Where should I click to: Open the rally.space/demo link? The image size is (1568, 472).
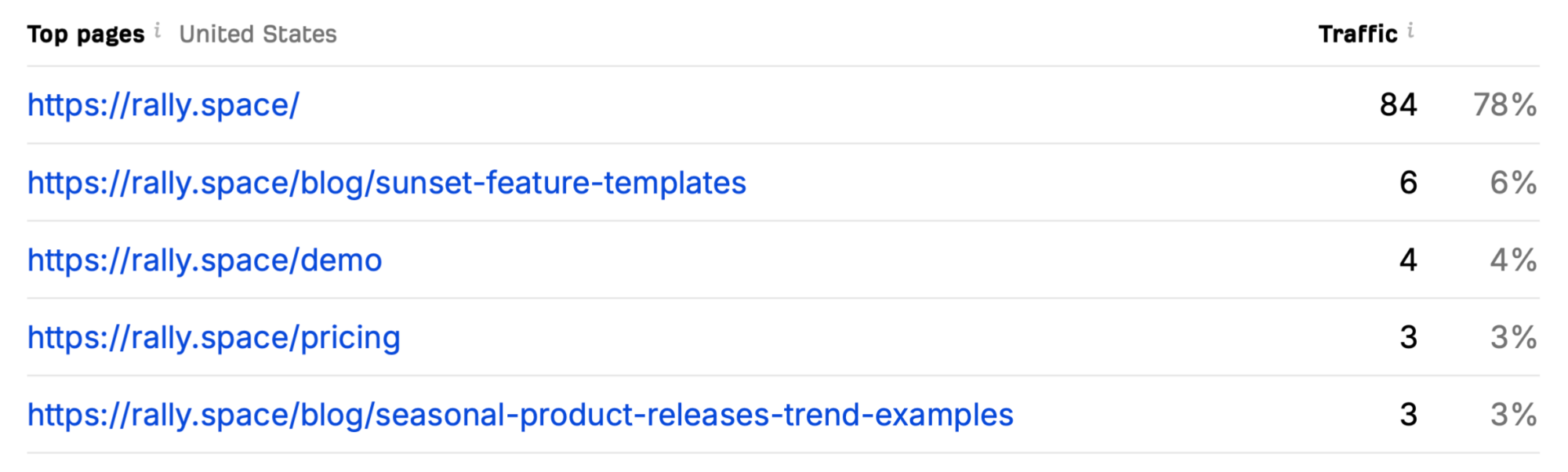(x=205, y=260)
